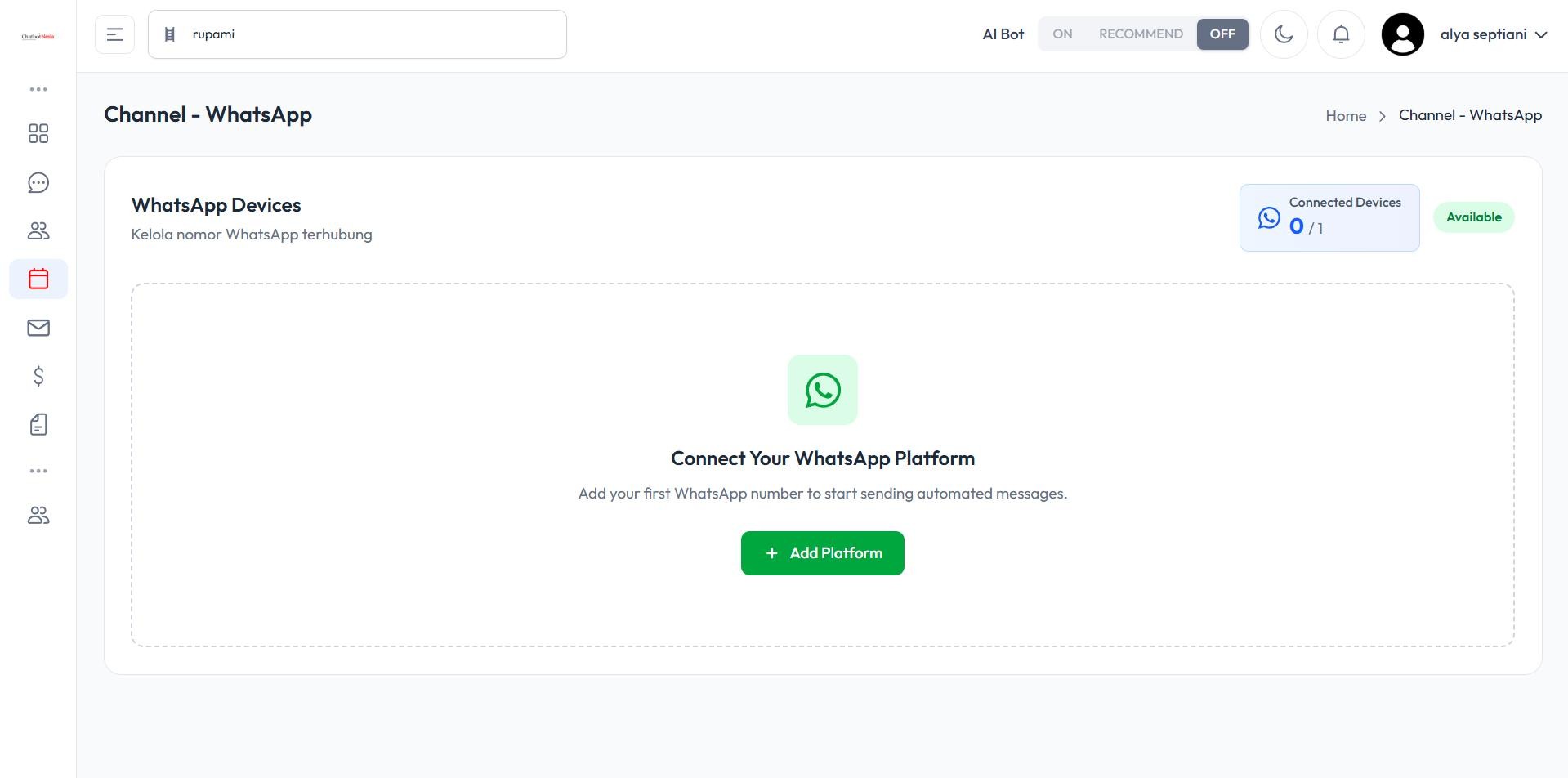This screenshot has height=778, width=1568.
Task: Open the mail envelope icon in sidebar
Action: pyautogui.click(x=38, y=328)
